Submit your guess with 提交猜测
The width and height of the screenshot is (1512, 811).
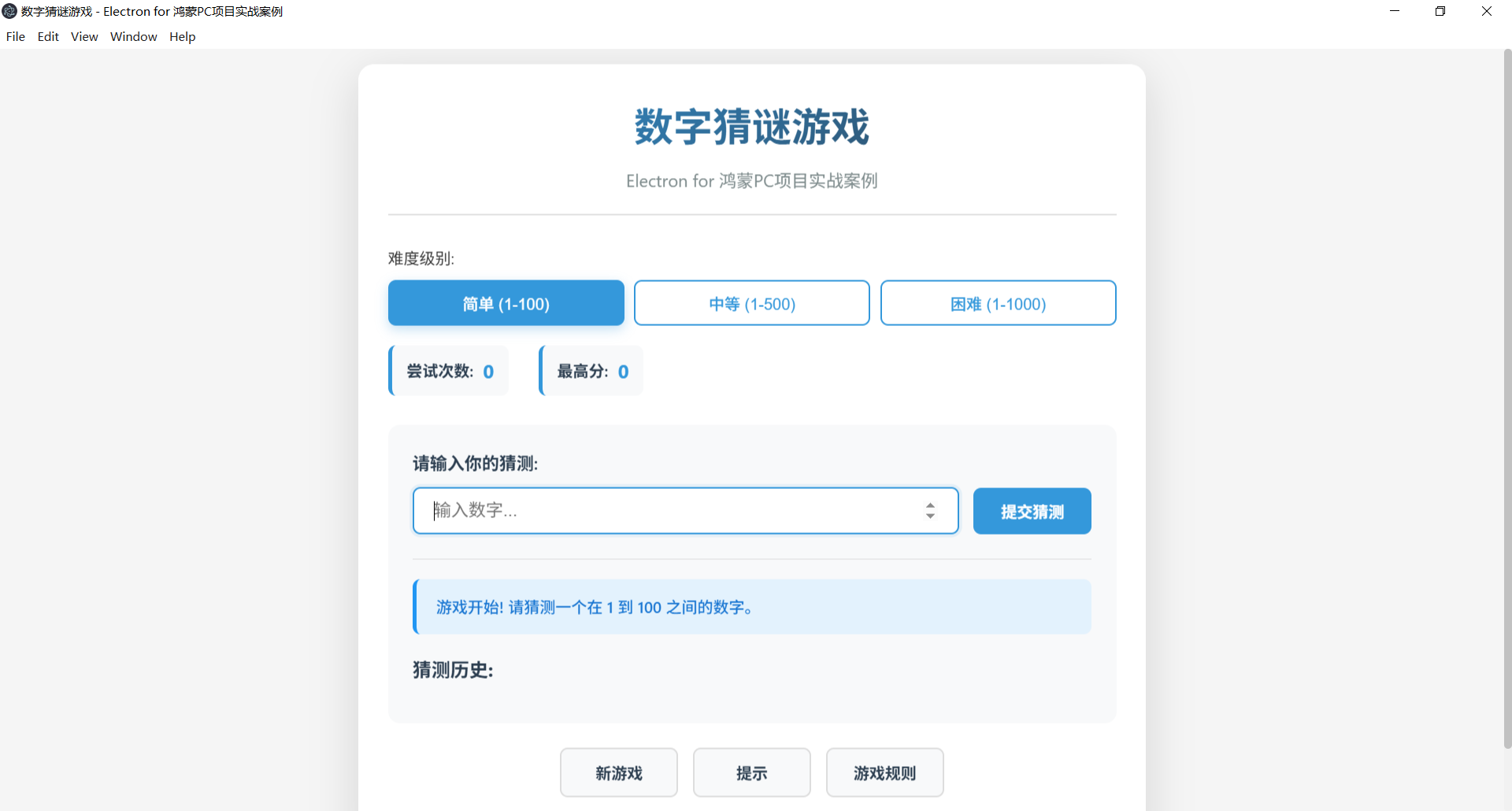(x=1032, y=511)
